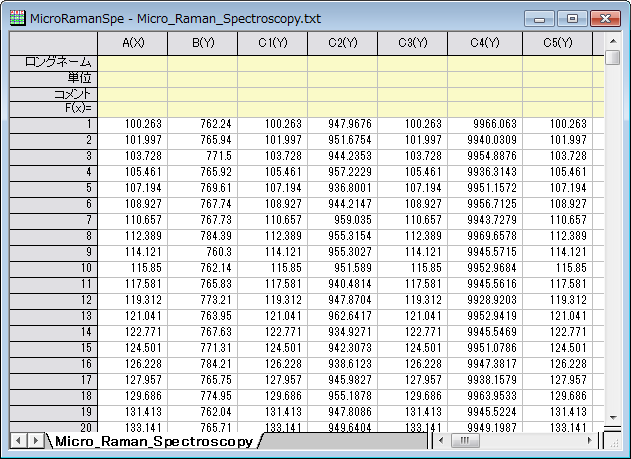Click vertical scrollbar up arrow

tap(613, 41)
